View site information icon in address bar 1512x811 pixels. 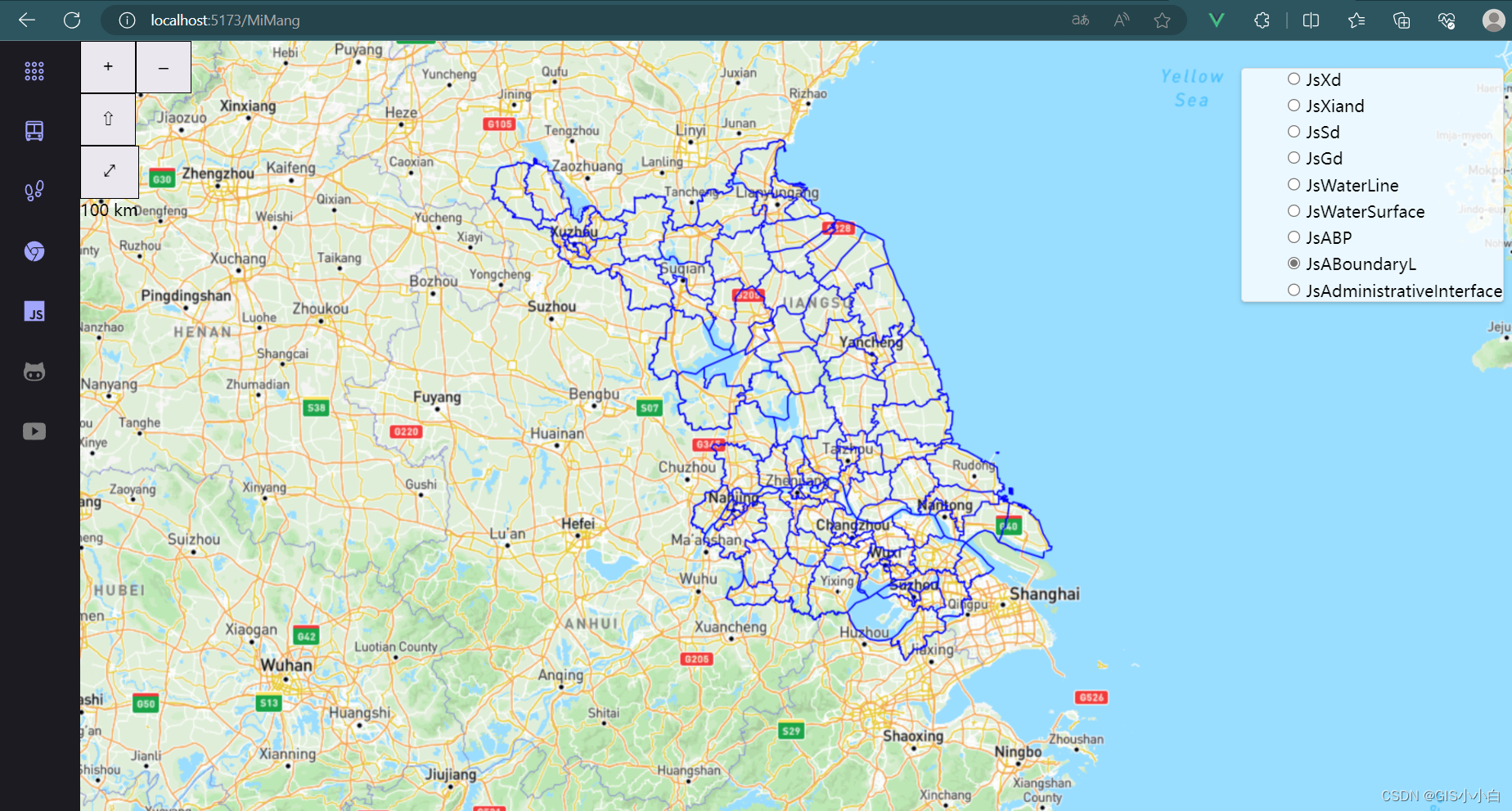(x=127, y=20)
